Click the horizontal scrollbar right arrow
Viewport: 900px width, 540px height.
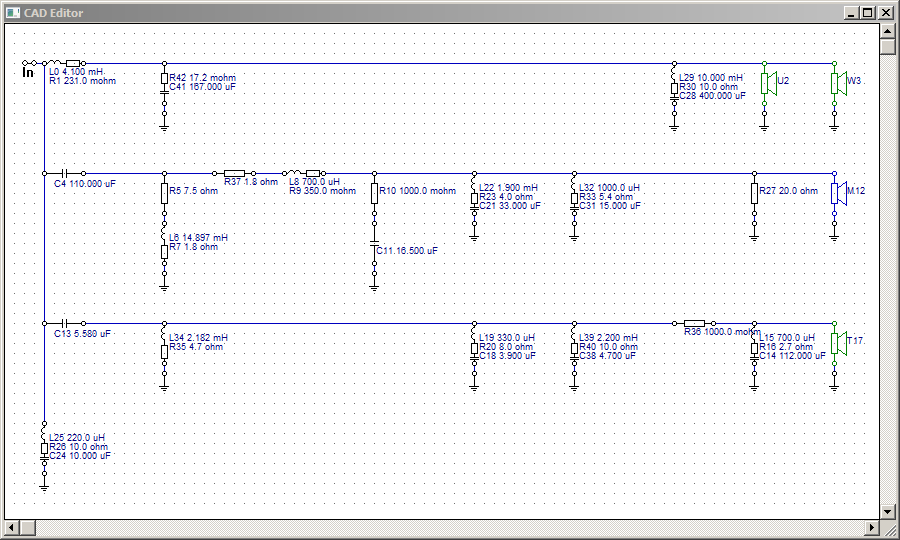(872, 527)
